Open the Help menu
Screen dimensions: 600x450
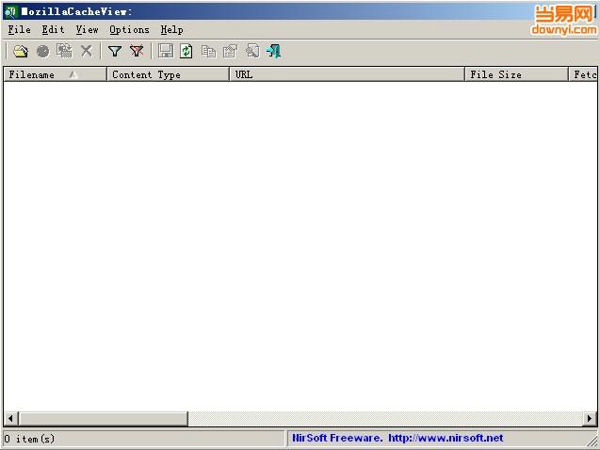click(172, 30)
